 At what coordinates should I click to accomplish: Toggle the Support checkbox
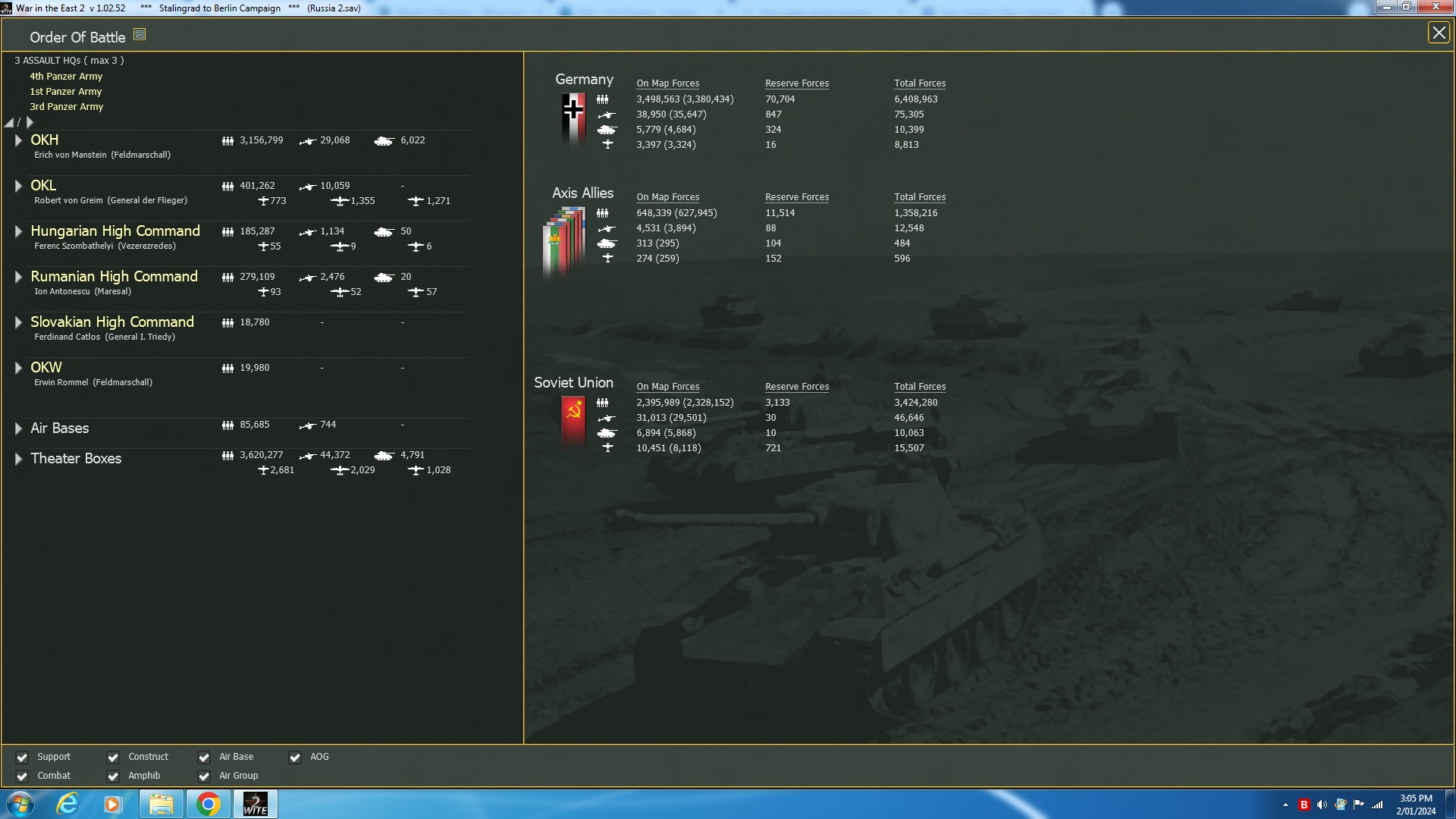click(x=22, y=757)
